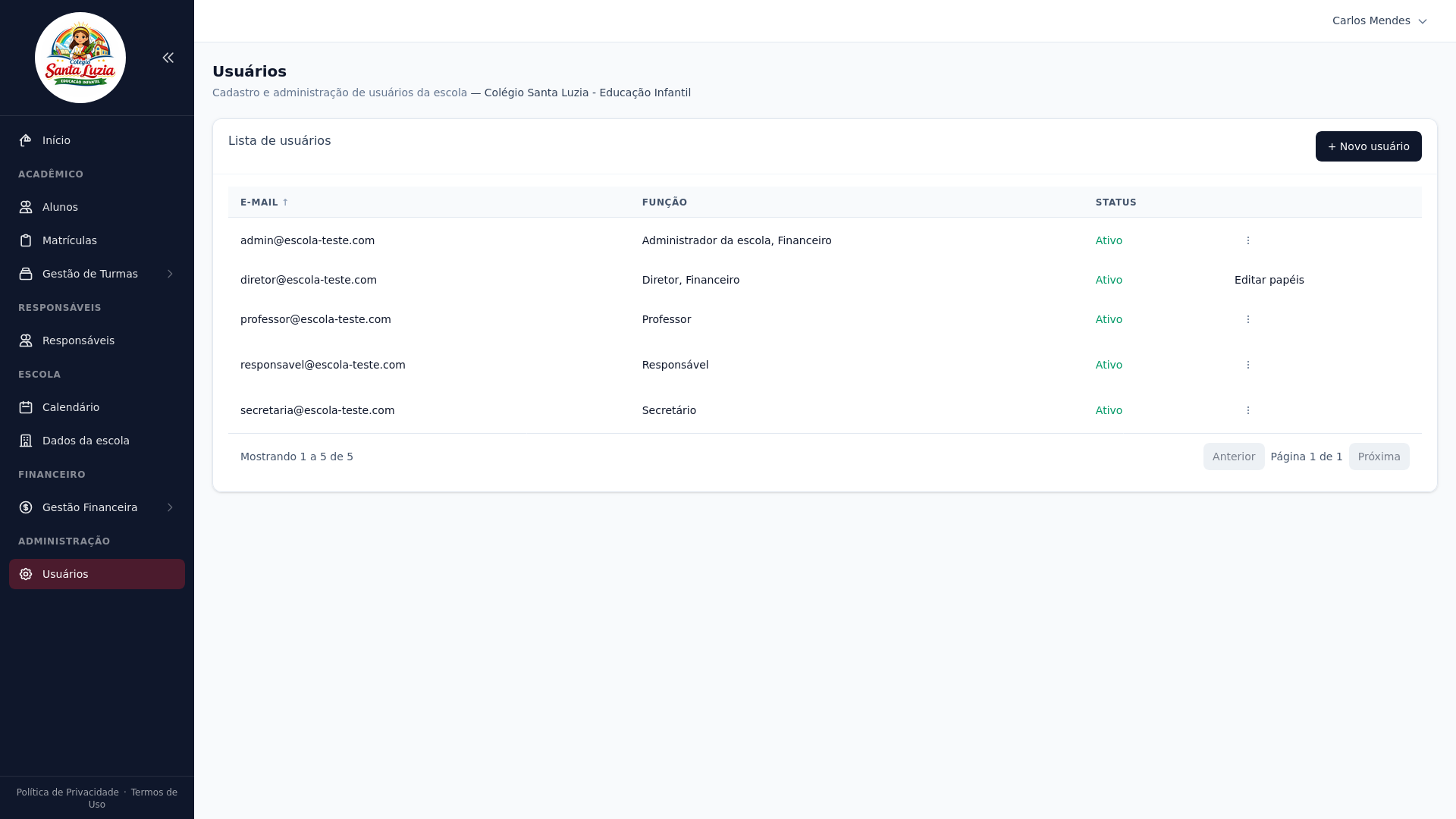This screenshot has width=1456, height=819.
Task: Click the Colégio Santa Luzia logo
Action: (80, 58)
